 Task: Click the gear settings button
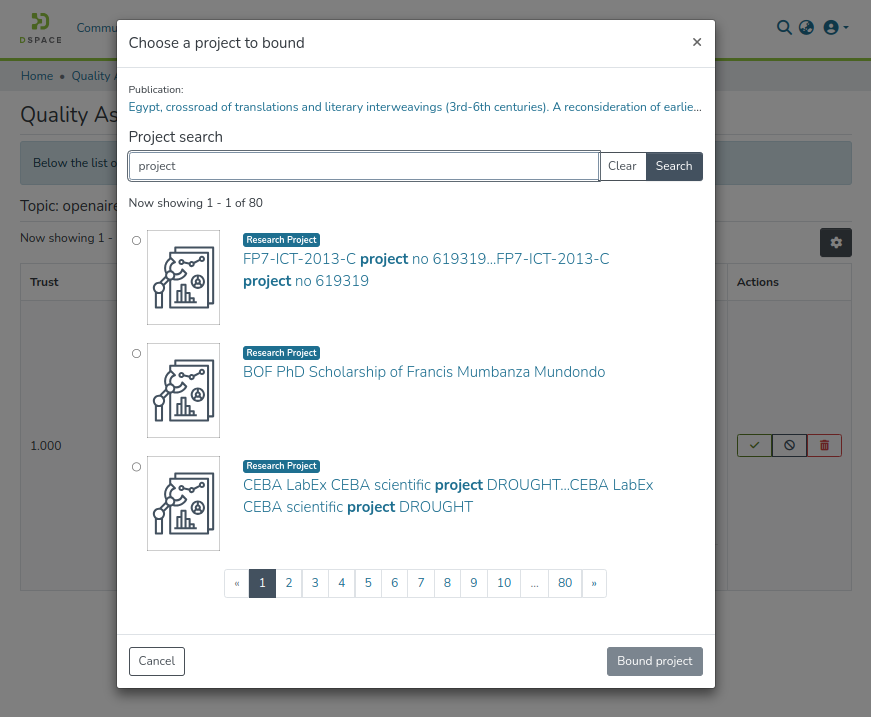point(836,243)
